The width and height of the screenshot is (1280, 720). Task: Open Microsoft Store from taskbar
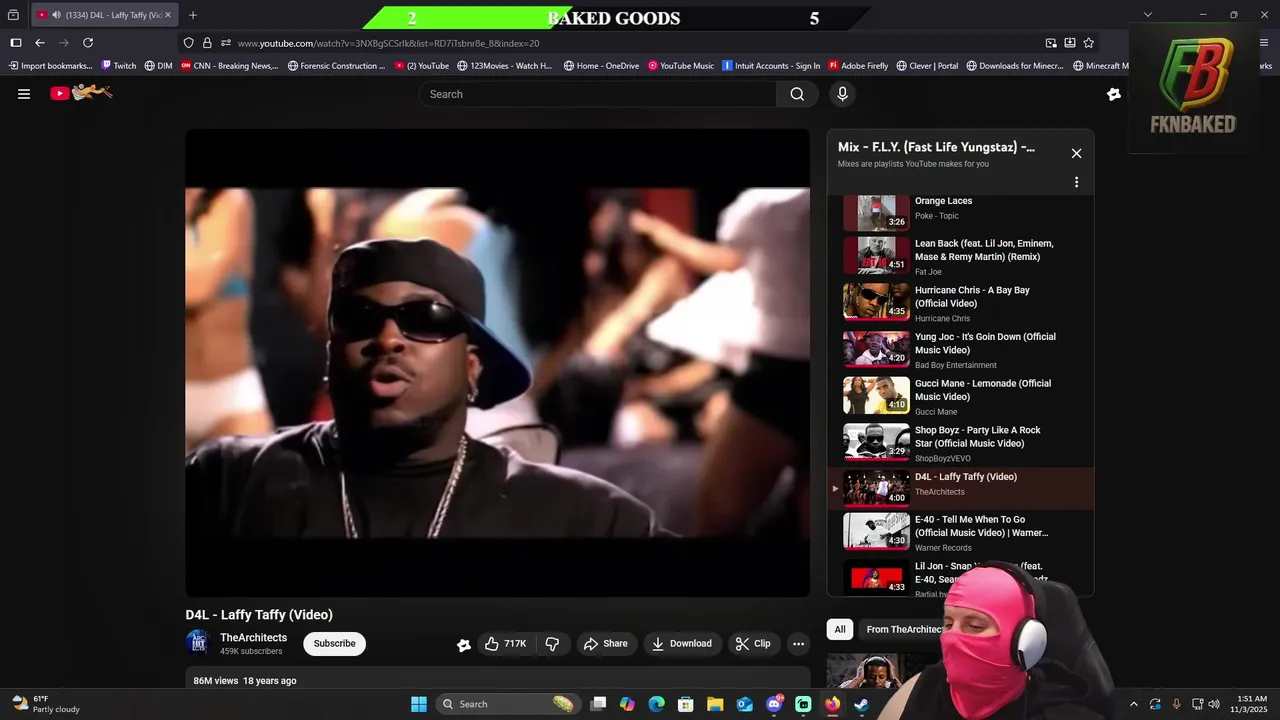coord(685,704)
